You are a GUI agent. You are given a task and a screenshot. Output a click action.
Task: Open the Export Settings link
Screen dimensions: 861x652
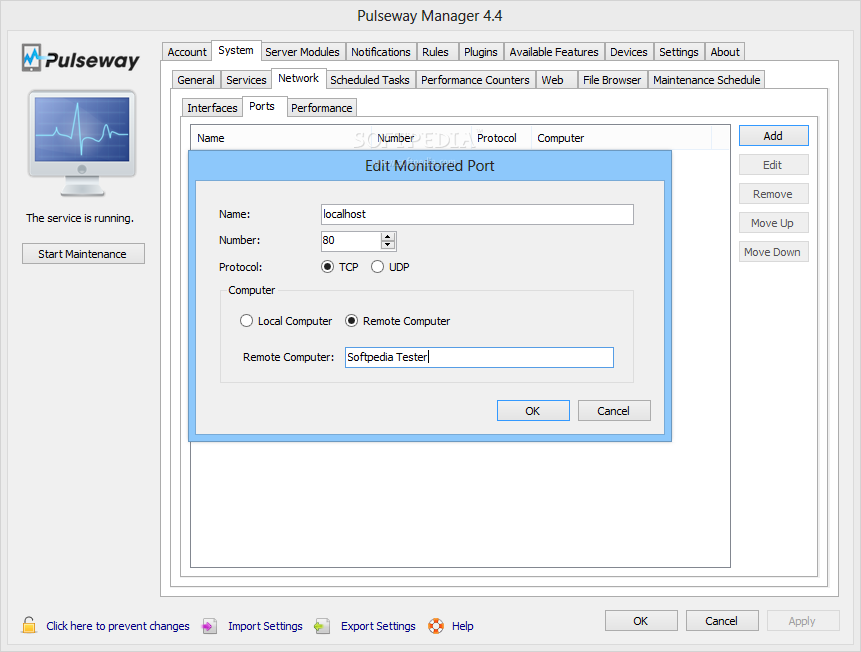pyautogui.click(x=378, y=626)
